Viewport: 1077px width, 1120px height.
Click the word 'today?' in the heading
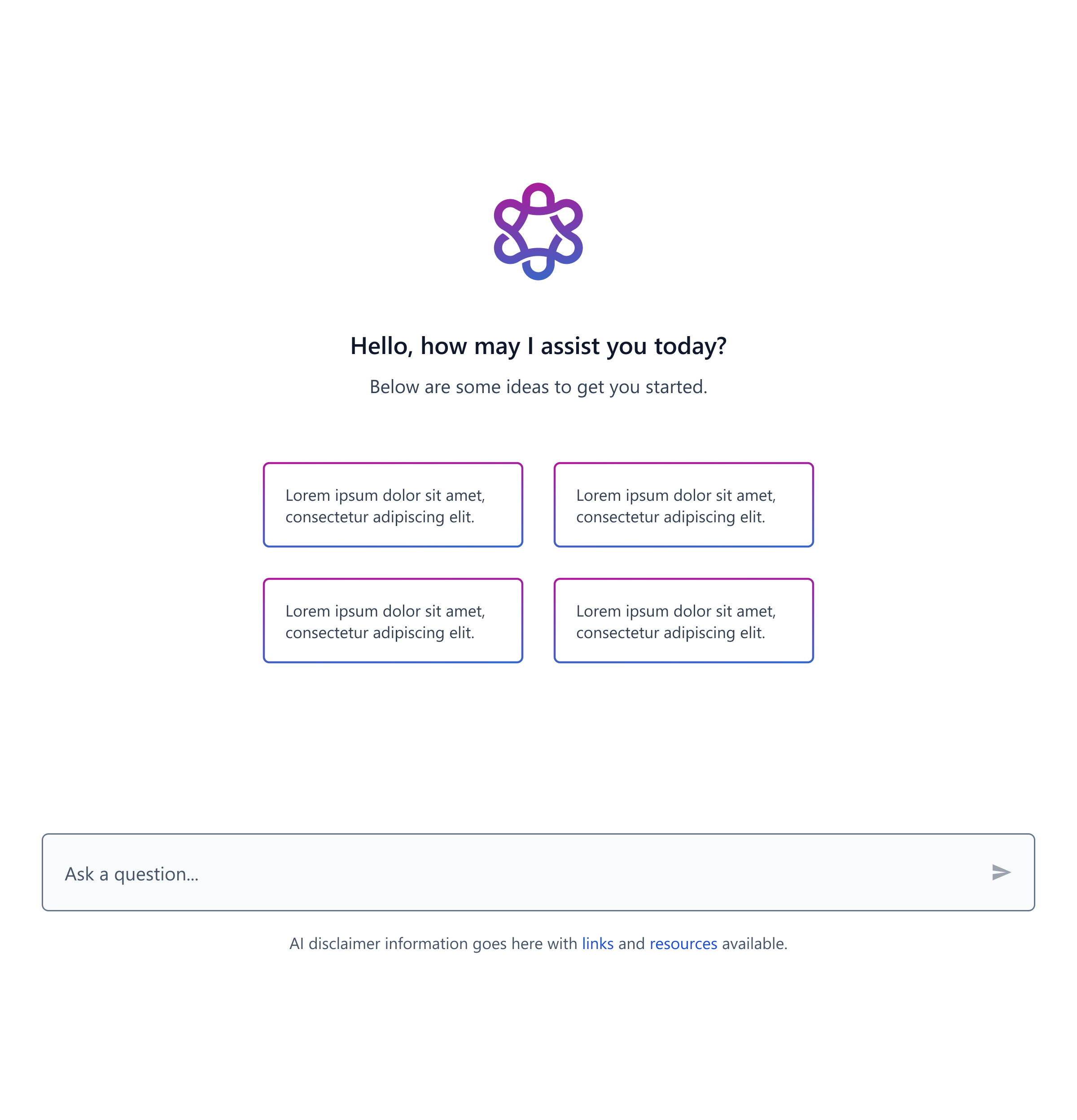click(691, 346)
